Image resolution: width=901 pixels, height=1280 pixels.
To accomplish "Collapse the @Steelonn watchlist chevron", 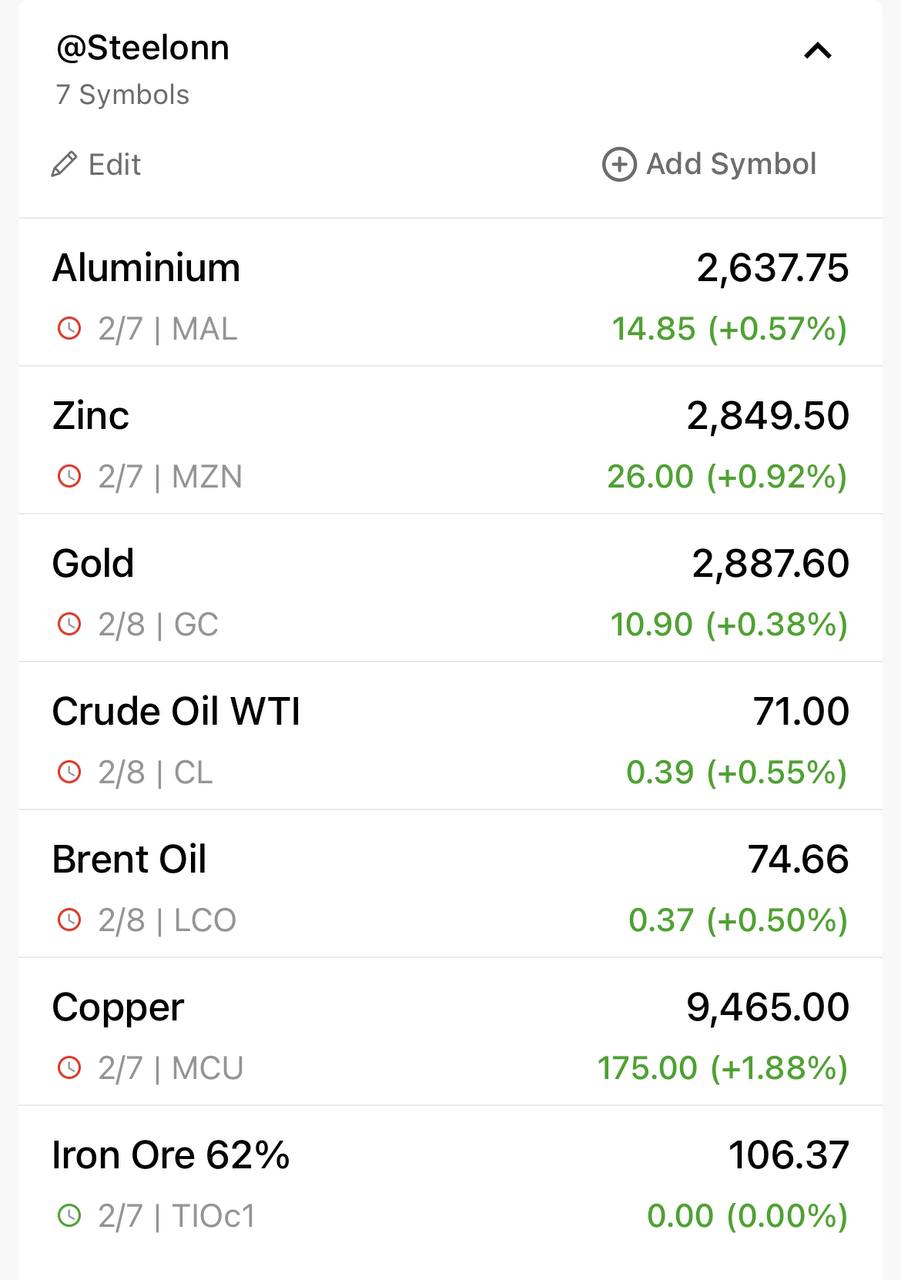I will pos(818,51).
